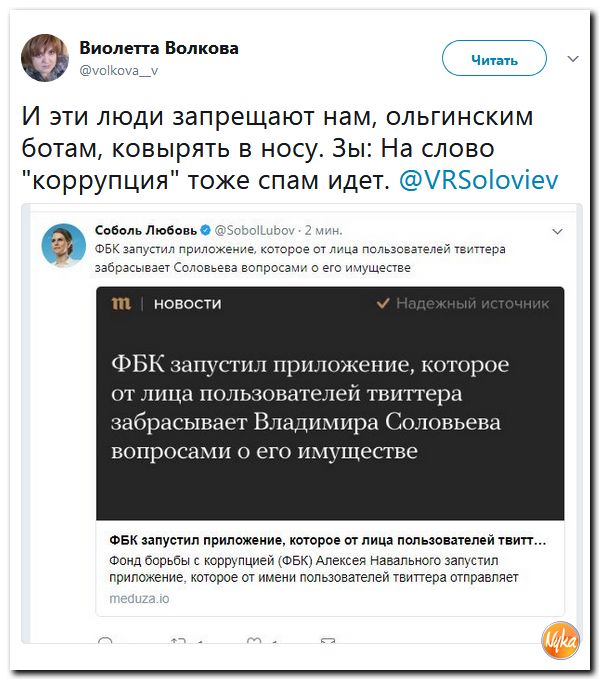Open the @VRSoloviev mention link
This screenshot has height=681, width=601.
click(x=479, y=180)
